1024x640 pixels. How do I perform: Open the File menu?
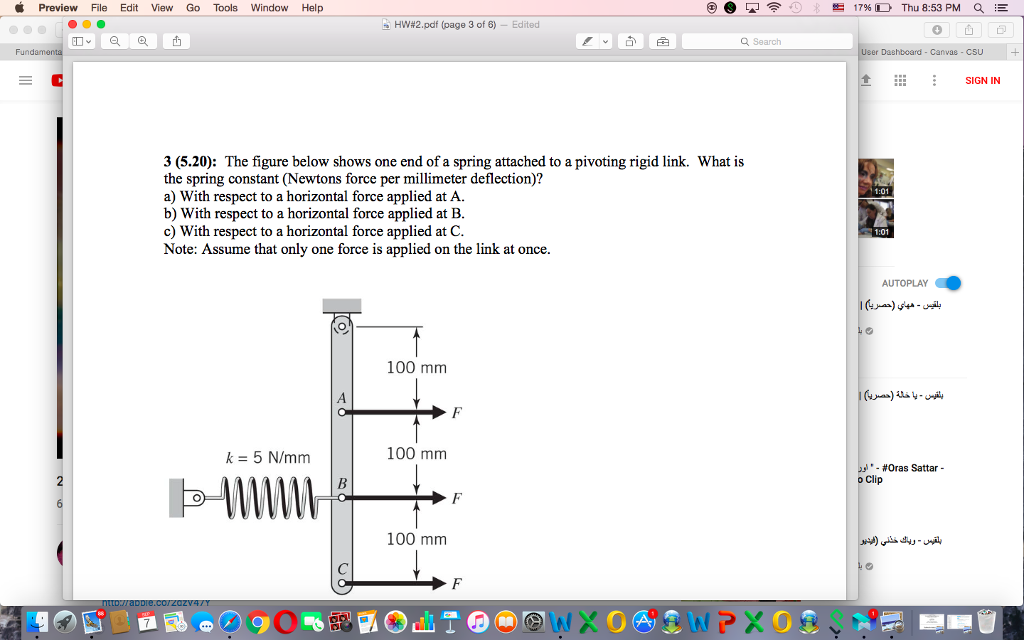point(99,8)
